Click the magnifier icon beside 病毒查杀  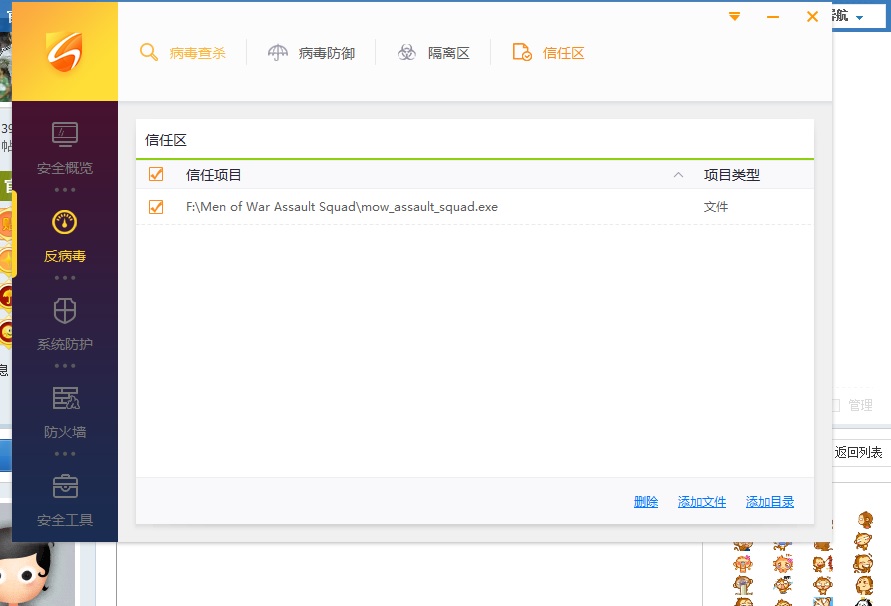click(x=149, y=52)
